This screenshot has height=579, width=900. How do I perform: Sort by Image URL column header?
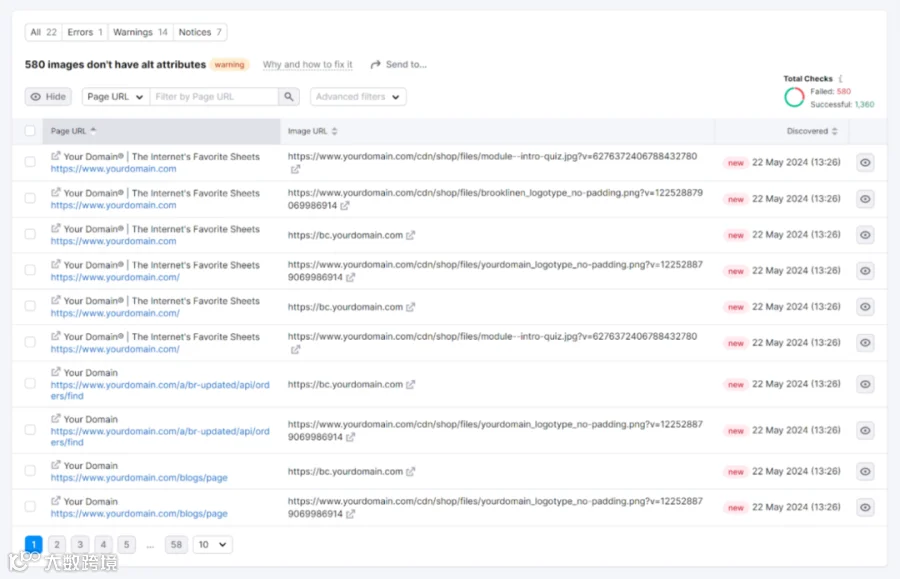(x=312, y=131)
